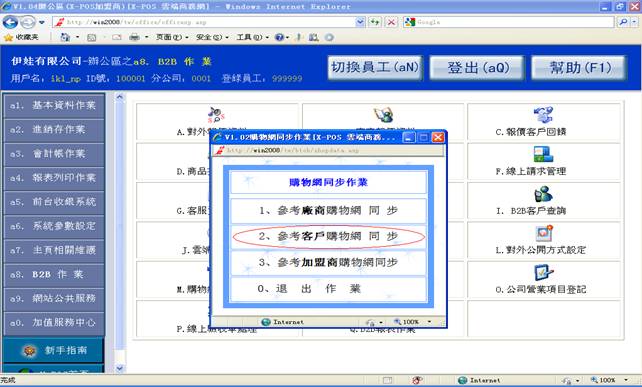Click the 切換員工(aN) button
The height and width of the screenshot is (387, 642).
pyautogui.click(x=375, y=68)
